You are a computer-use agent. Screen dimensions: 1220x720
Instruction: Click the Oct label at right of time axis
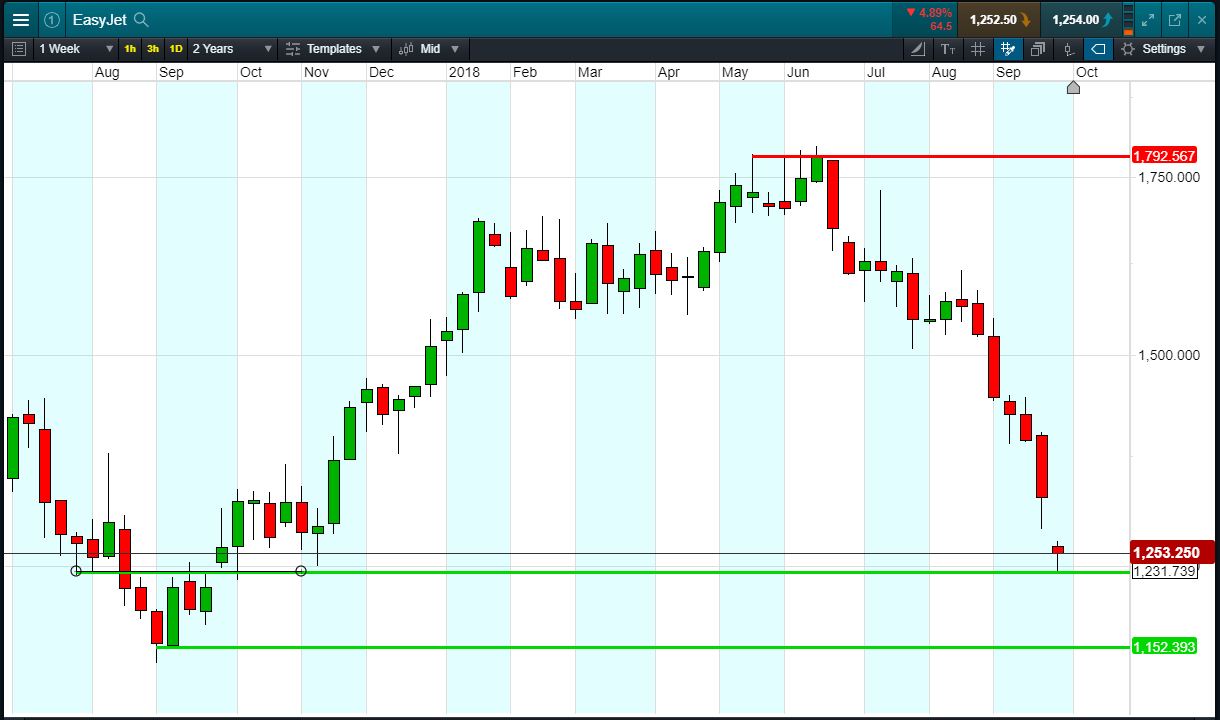pyautogui.click(x=1086, y=72)
